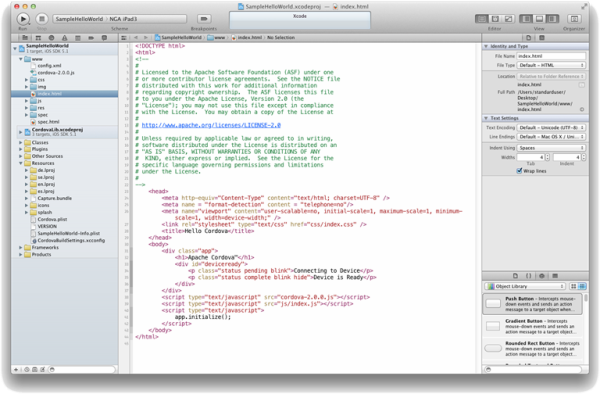Open the Text Encoding dropdown

pyautogui.click(x=551, y=128)
